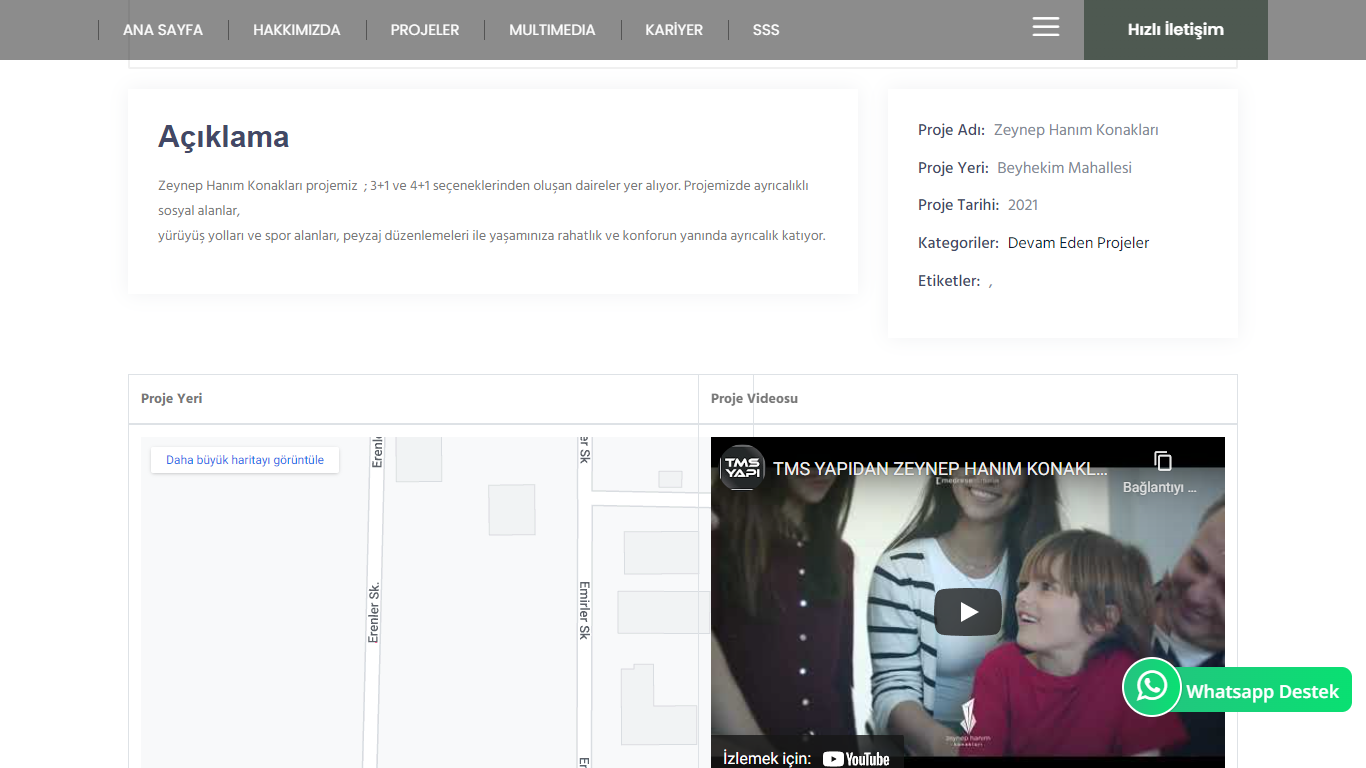Open the hamburger menu icon
1366x768 pixels.
[x=1045, y=28]
